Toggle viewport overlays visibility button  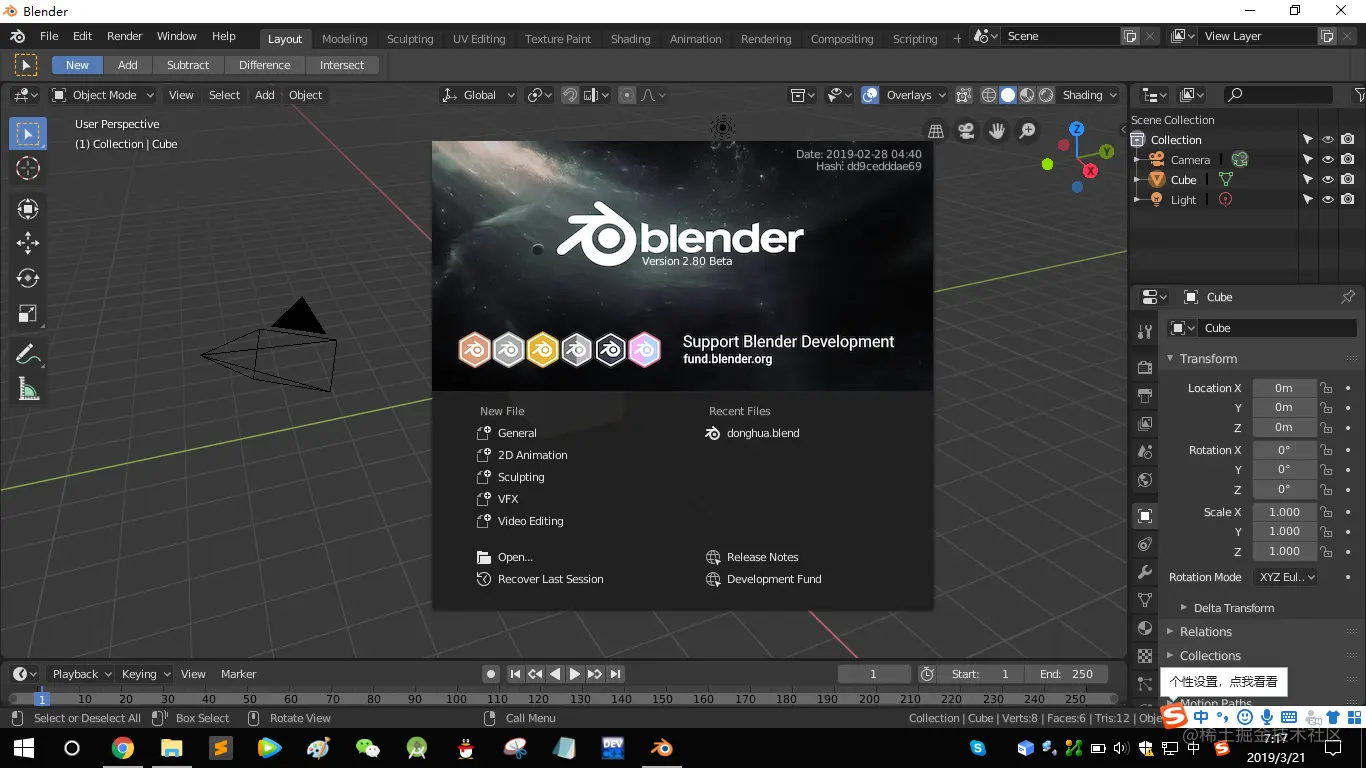point(870,95)
